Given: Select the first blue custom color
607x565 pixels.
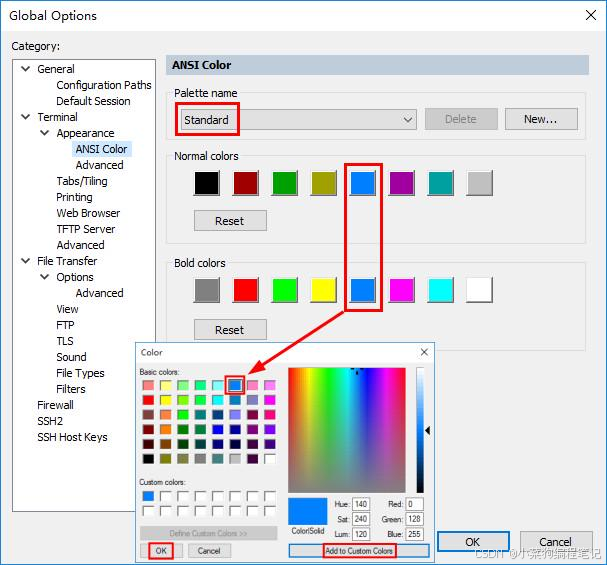Looking at the screenshot, I should pos(148,496).
